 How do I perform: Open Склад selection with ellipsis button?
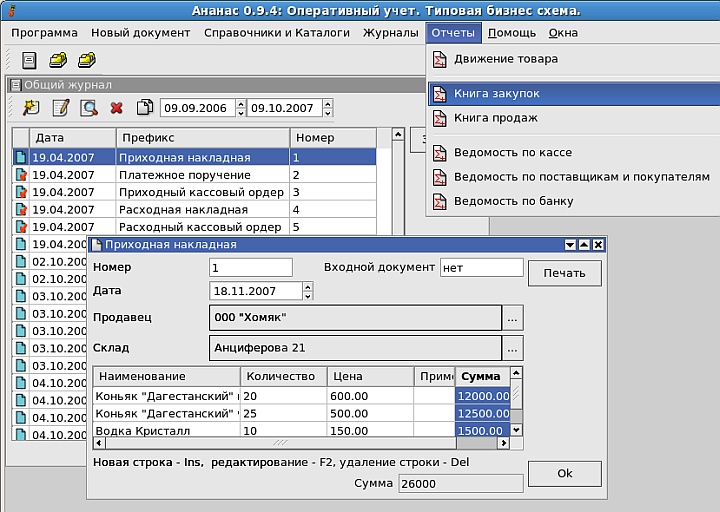[x=512, y=349]
